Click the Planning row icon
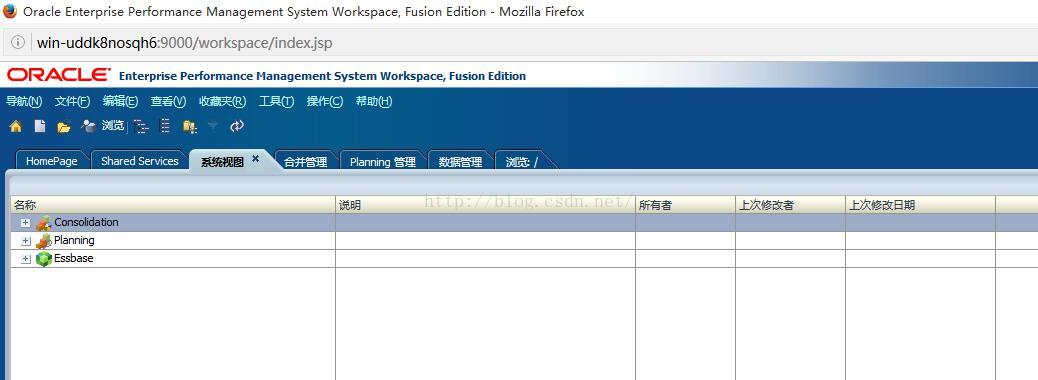This screenshot has height=380, width=1038. 44,241
